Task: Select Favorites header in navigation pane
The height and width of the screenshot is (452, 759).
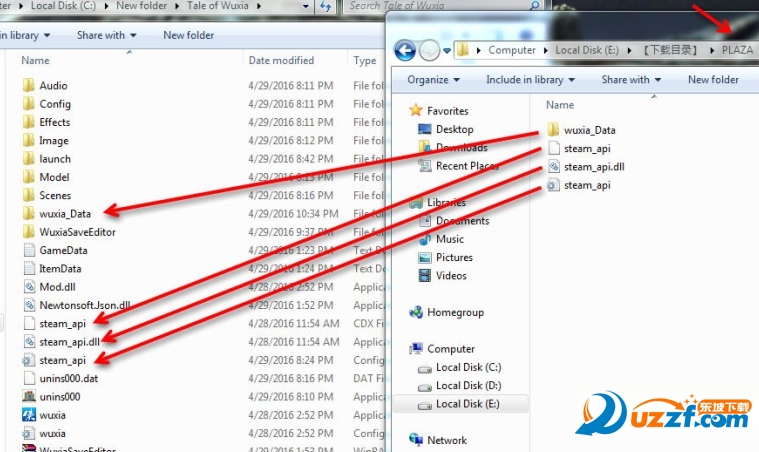Action: 447,111
